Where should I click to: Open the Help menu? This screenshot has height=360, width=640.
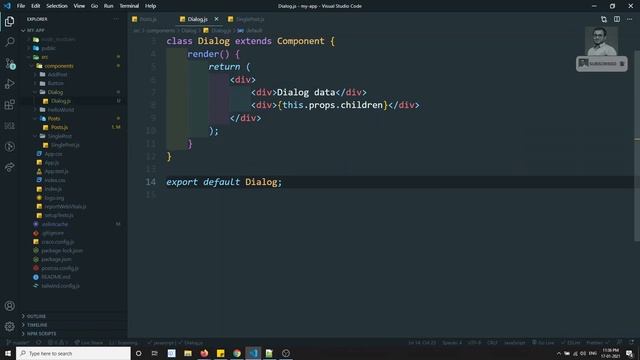pyautogui.click(x=150, y=6)
